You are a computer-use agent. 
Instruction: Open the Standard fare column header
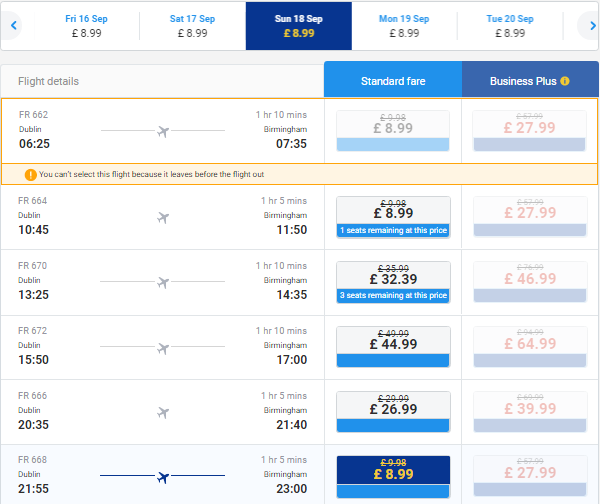point(393,79)
